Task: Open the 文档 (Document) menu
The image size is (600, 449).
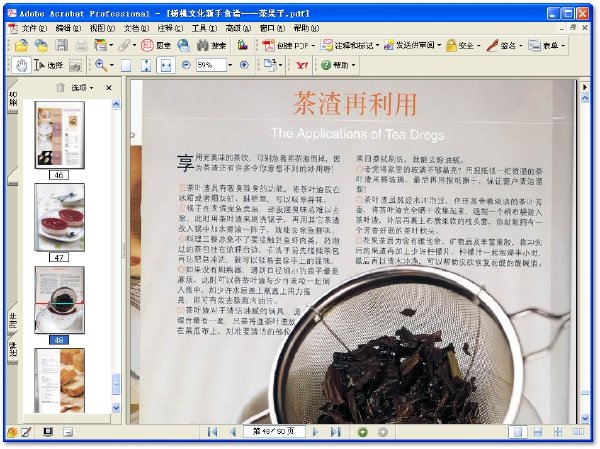Action: click(x=136, y=28)
